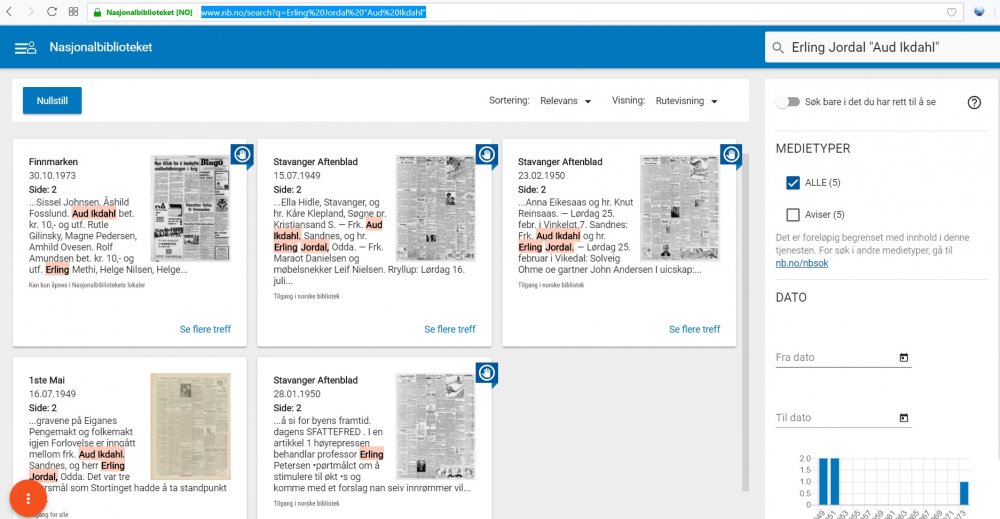Click the help question mark icon
The image size is (1000, 519).
pyautogui.click(x=973, y=102)
